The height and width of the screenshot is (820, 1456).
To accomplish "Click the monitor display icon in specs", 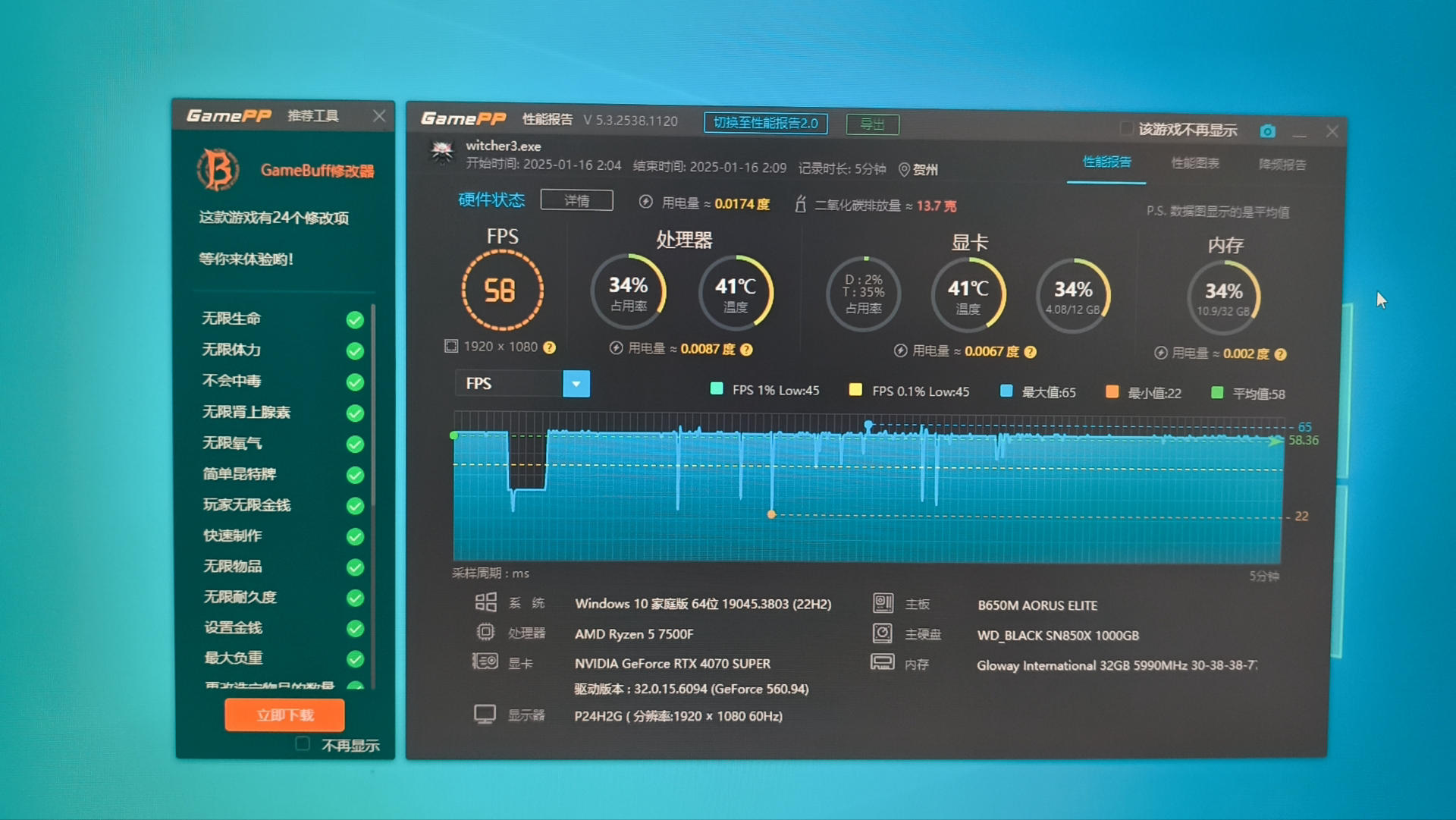I will coord(485,714).
